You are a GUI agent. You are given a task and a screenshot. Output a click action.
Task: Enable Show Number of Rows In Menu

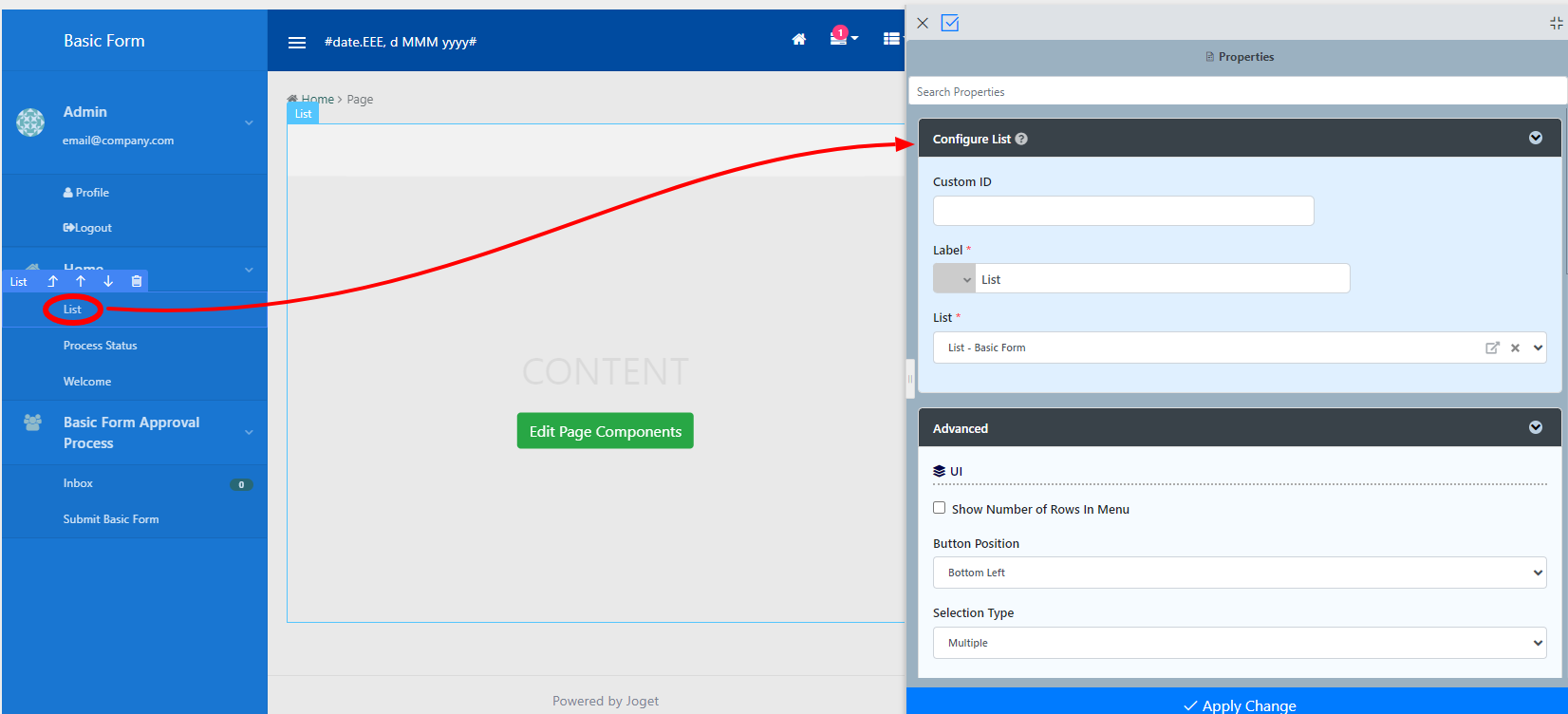click(939, 508)
